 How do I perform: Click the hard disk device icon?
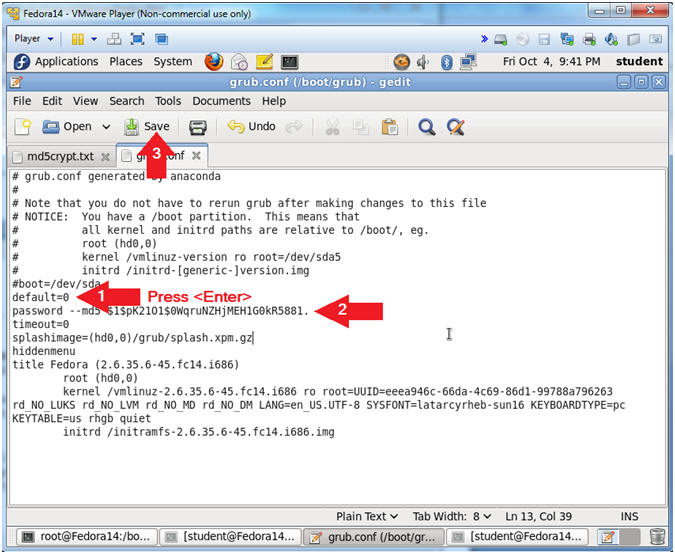[x=500, y=40]
